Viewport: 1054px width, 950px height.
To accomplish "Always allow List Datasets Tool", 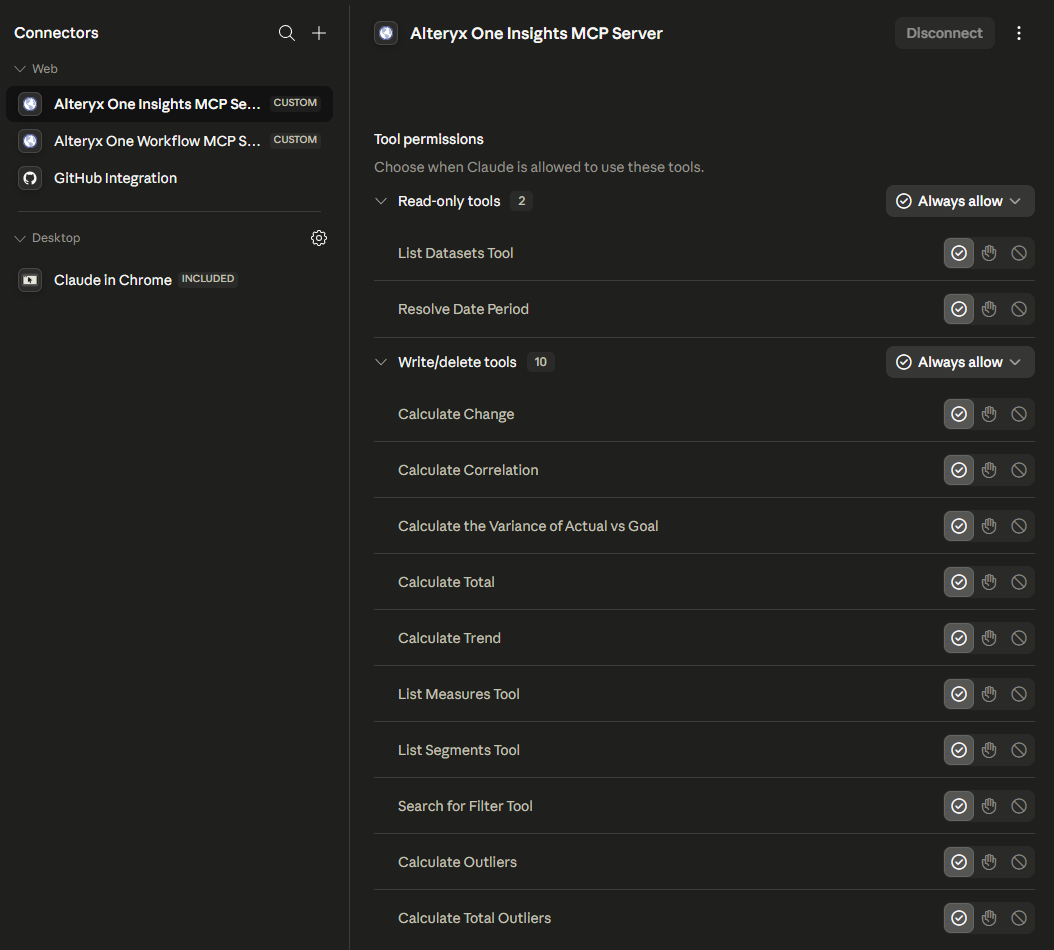I will coord(959,253).
